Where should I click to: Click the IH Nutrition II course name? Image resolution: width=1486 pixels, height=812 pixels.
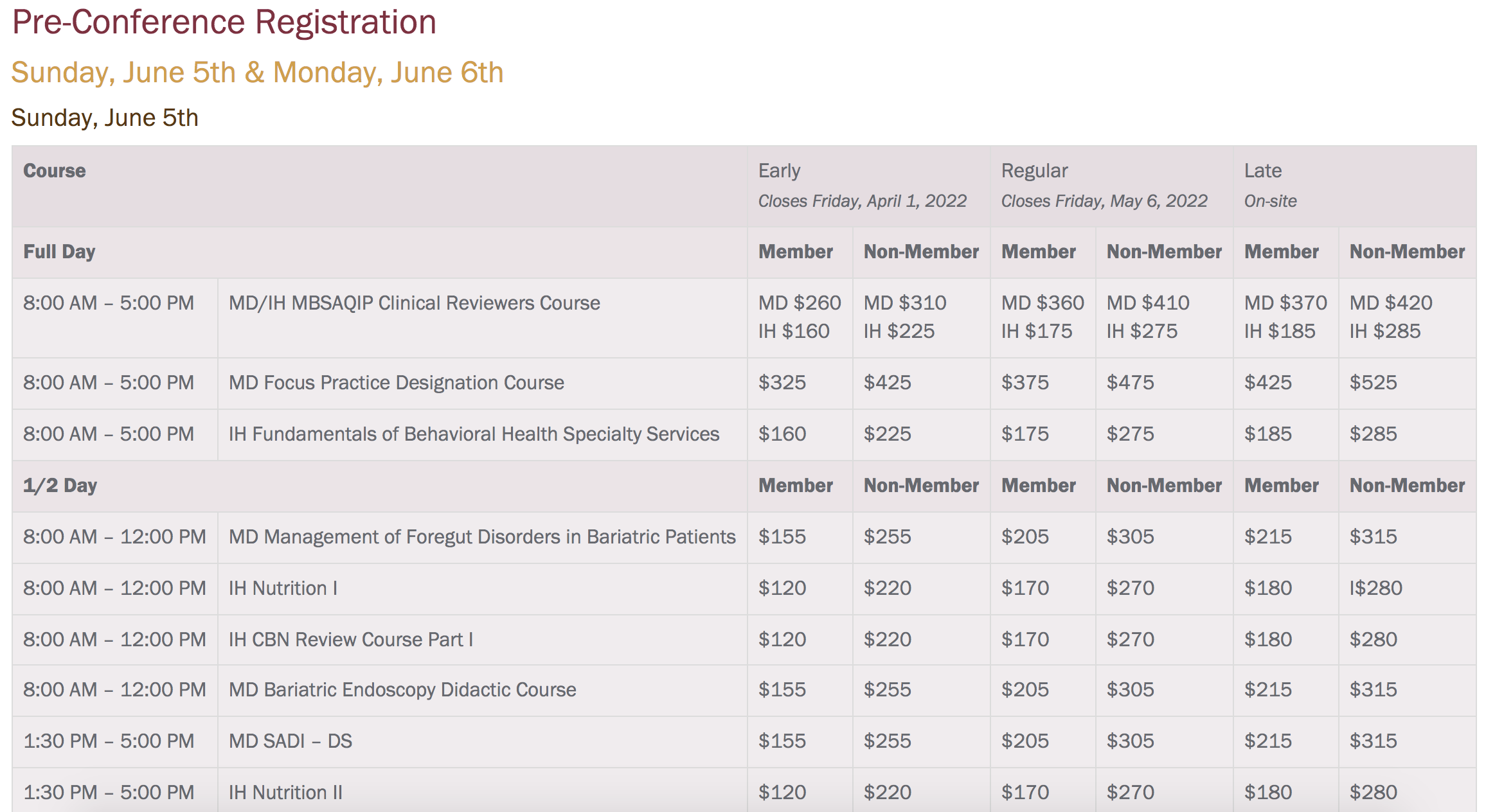click(285, 793)
